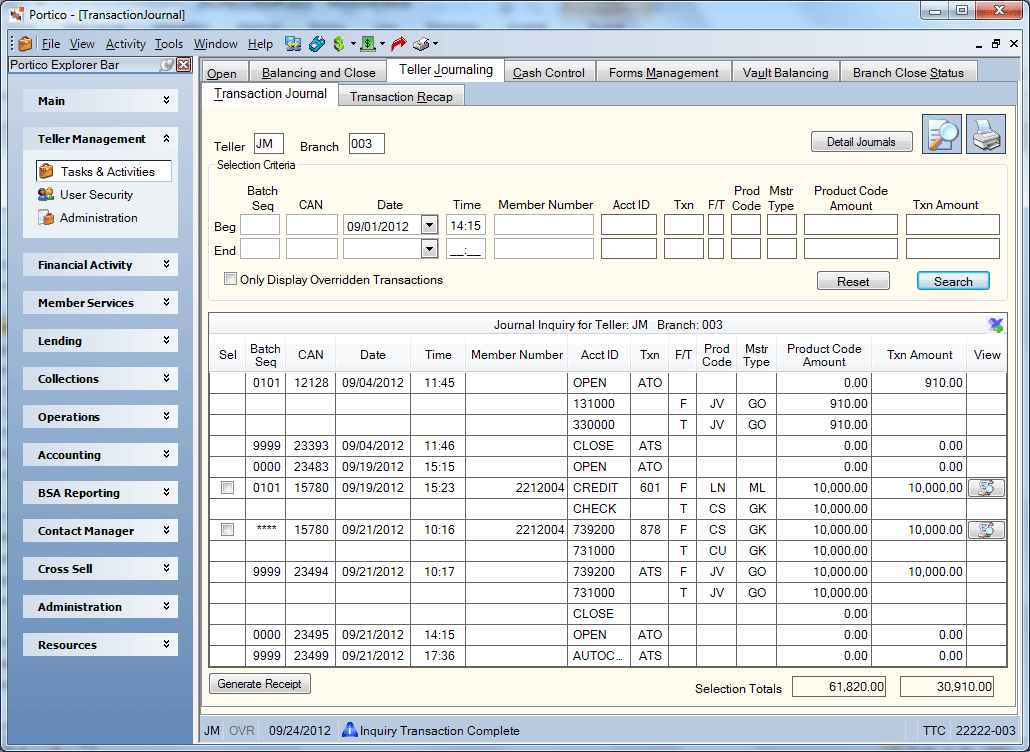Switch to the Branch Close Status tab
1030x752 pixels.
(908, 73)
